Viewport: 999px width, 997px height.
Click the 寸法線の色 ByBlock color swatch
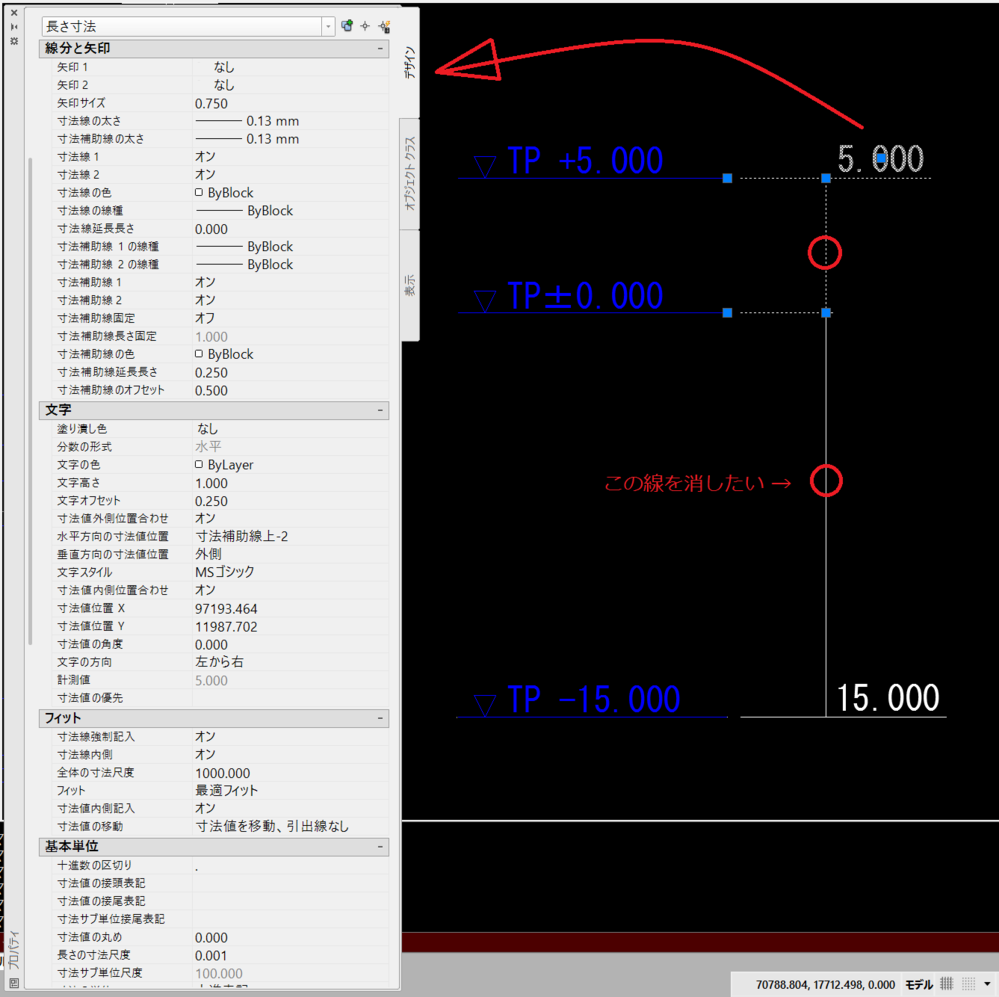coord(199,193)
